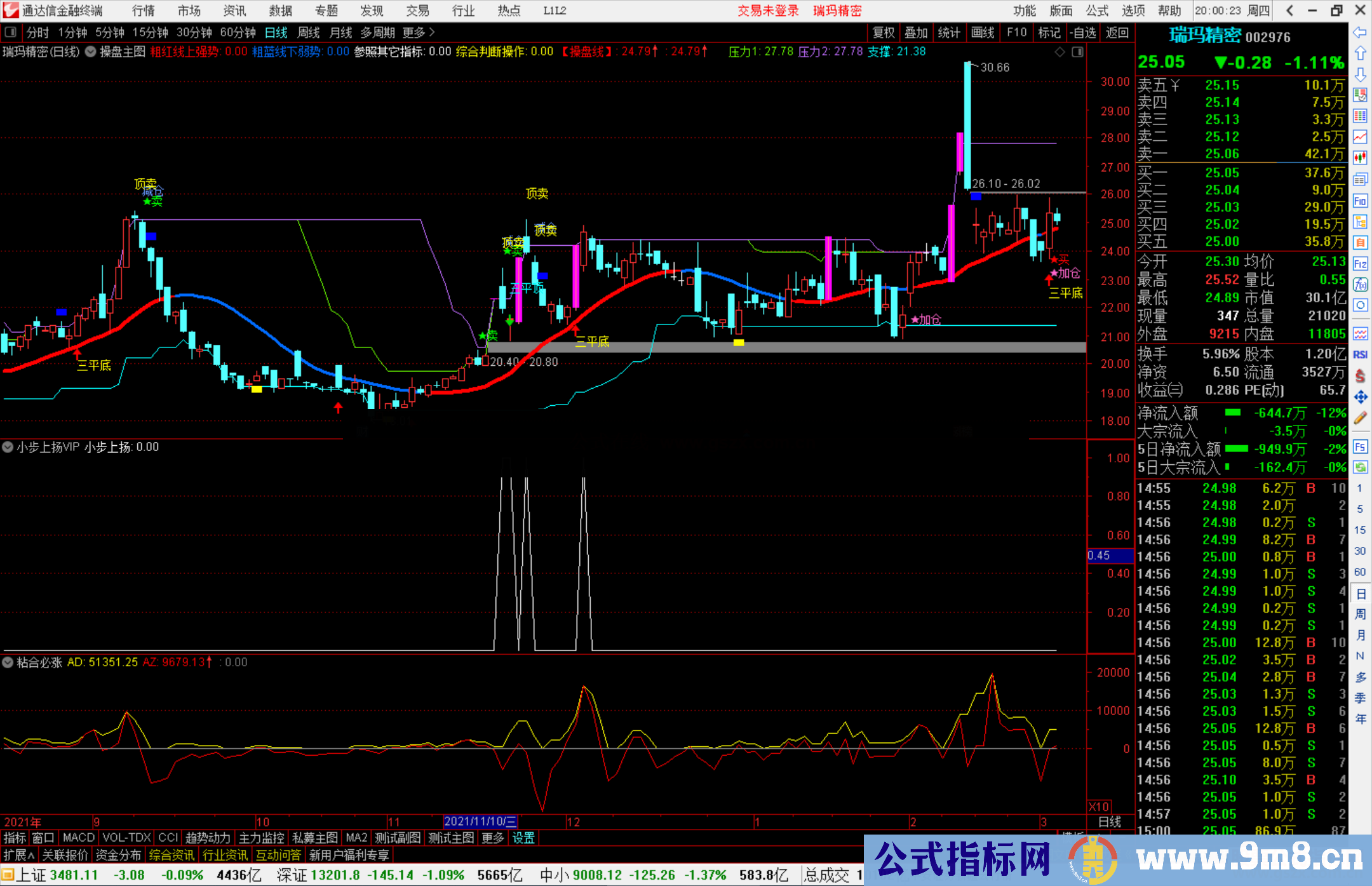This screenshot has width=1372, height=886.
Task: Click the left arrow back sidebar icon
Action: [1360, 32]
